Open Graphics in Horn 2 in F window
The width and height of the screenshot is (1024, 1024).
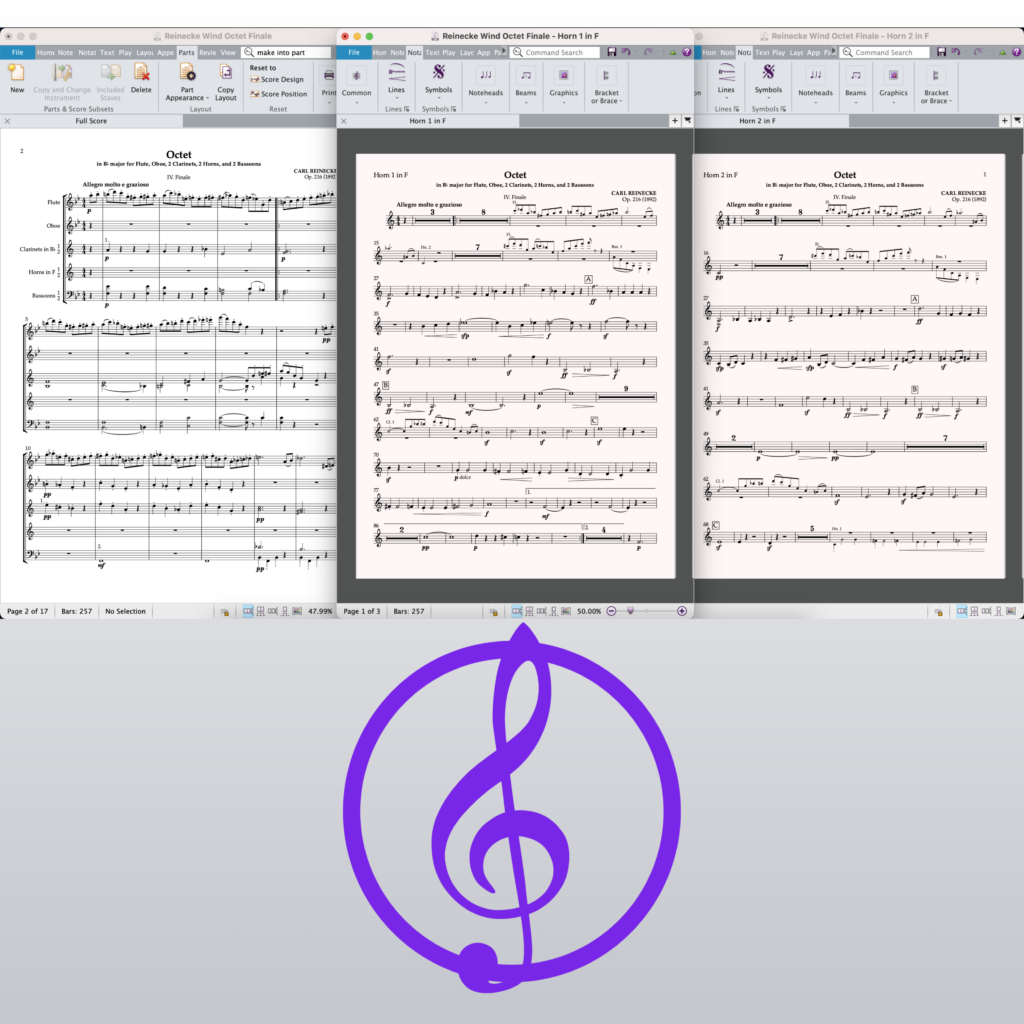[893, 84]
